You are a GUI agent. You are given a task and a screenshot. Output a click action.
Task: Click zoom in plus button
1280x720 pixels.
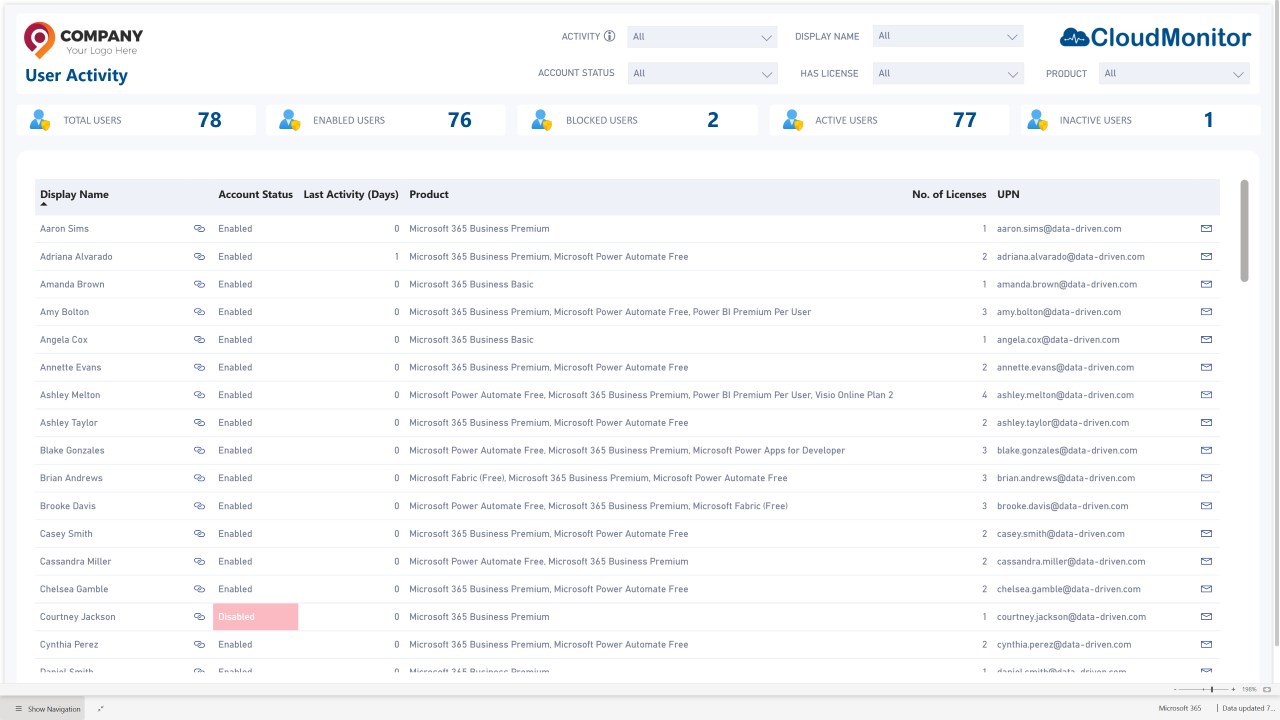pos(1233,689)
